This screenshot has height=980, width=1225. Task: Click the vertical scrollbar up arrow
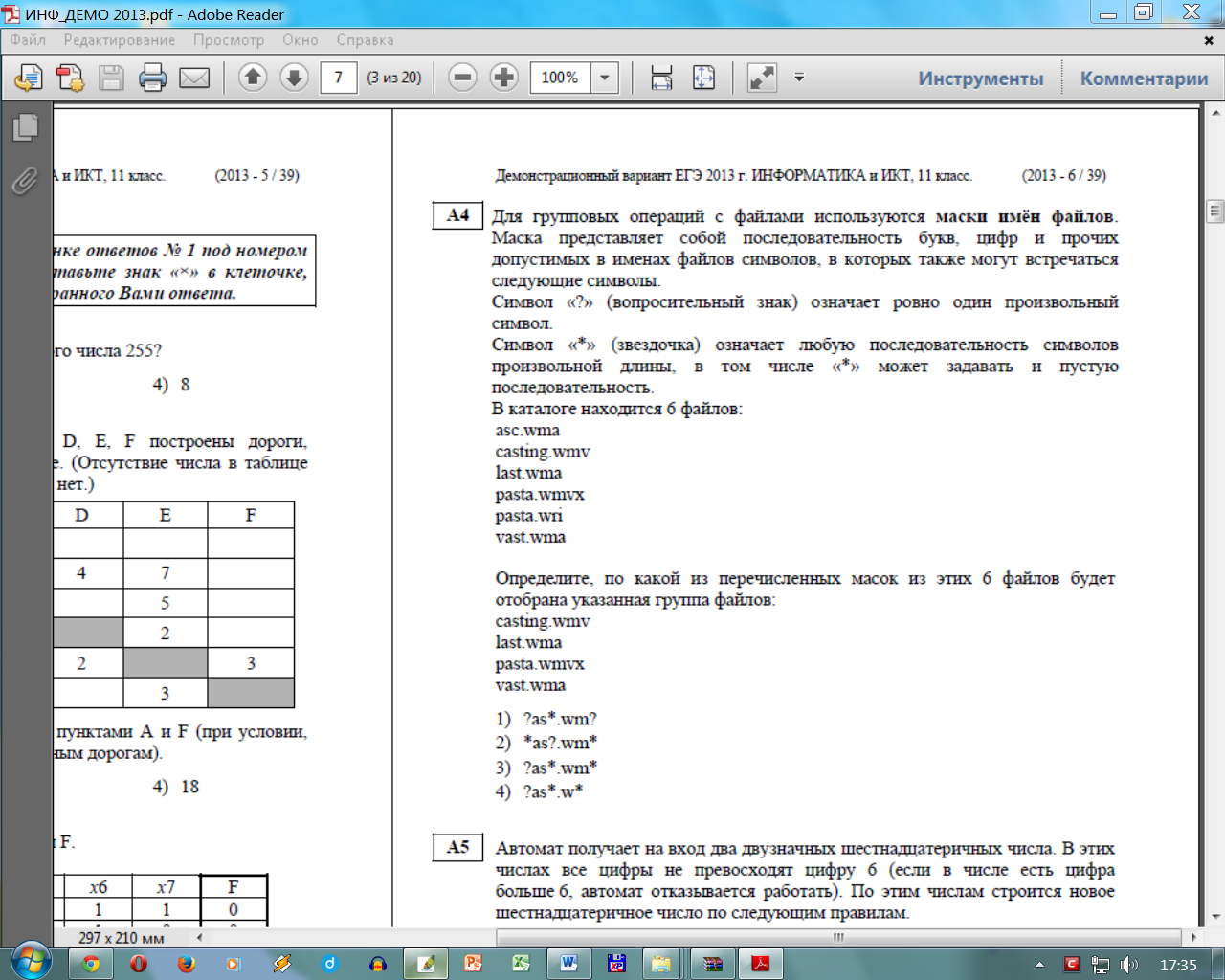(x=1215, y=112)
